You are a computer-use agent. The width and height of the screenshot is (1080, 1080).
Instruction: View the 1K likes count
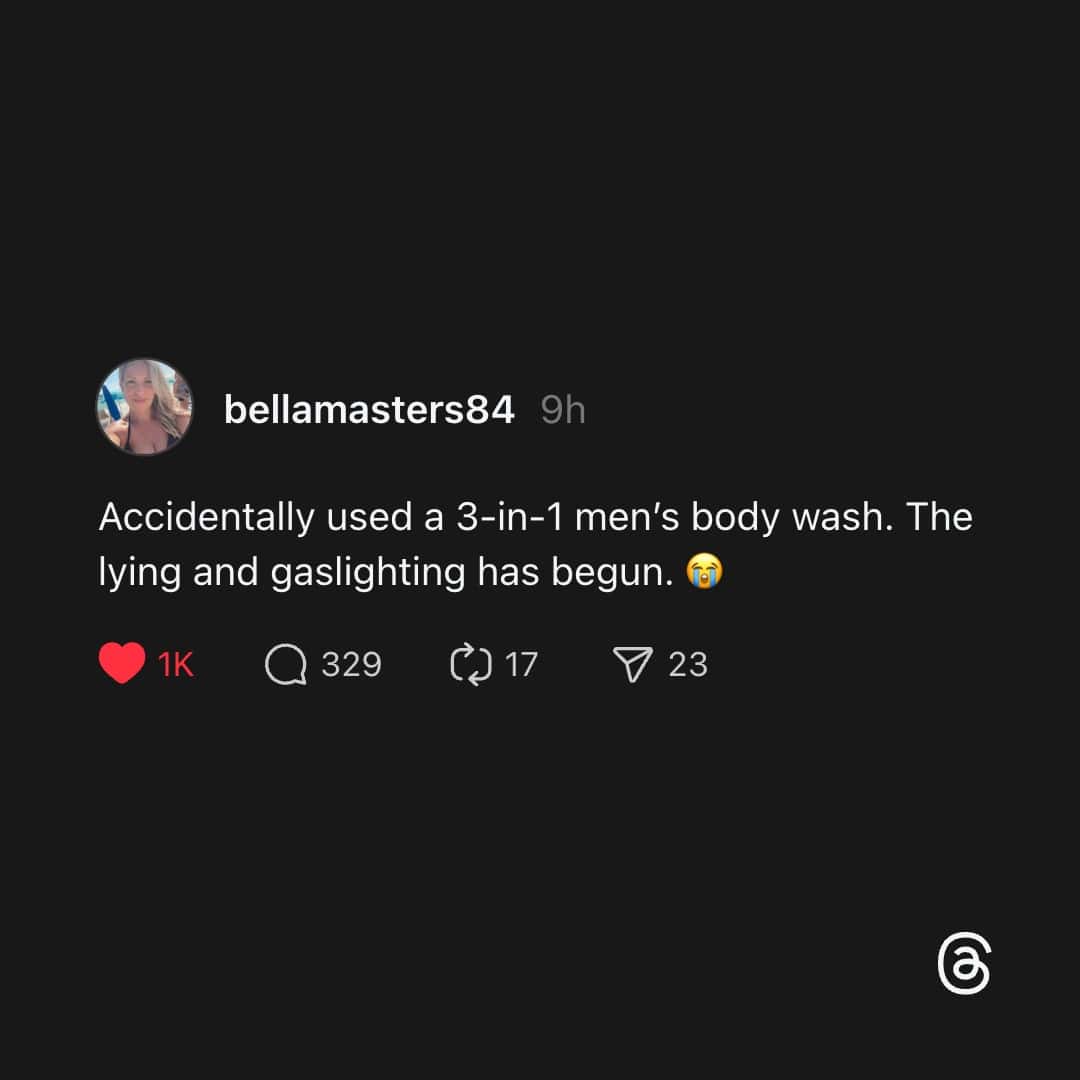coord(176,665)
